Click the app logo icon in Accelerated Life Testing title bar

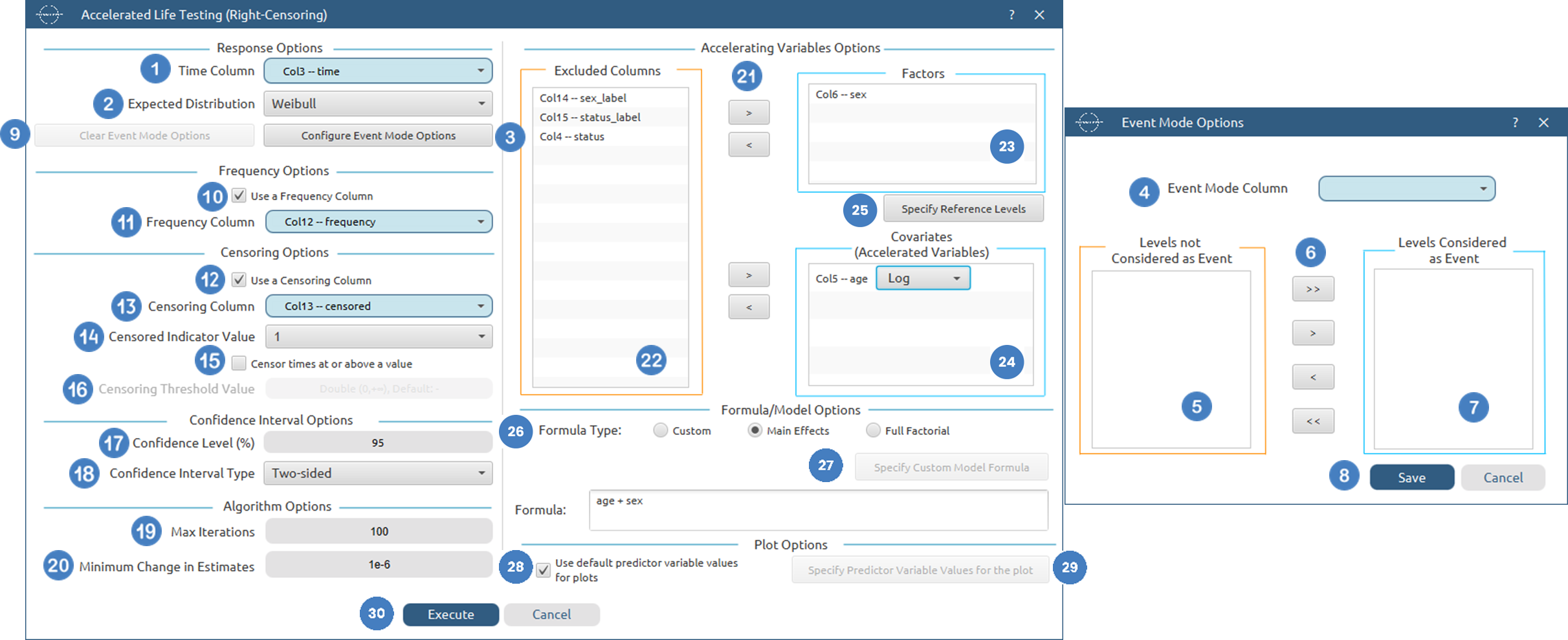pyautogui.click(x=49, y=14)
